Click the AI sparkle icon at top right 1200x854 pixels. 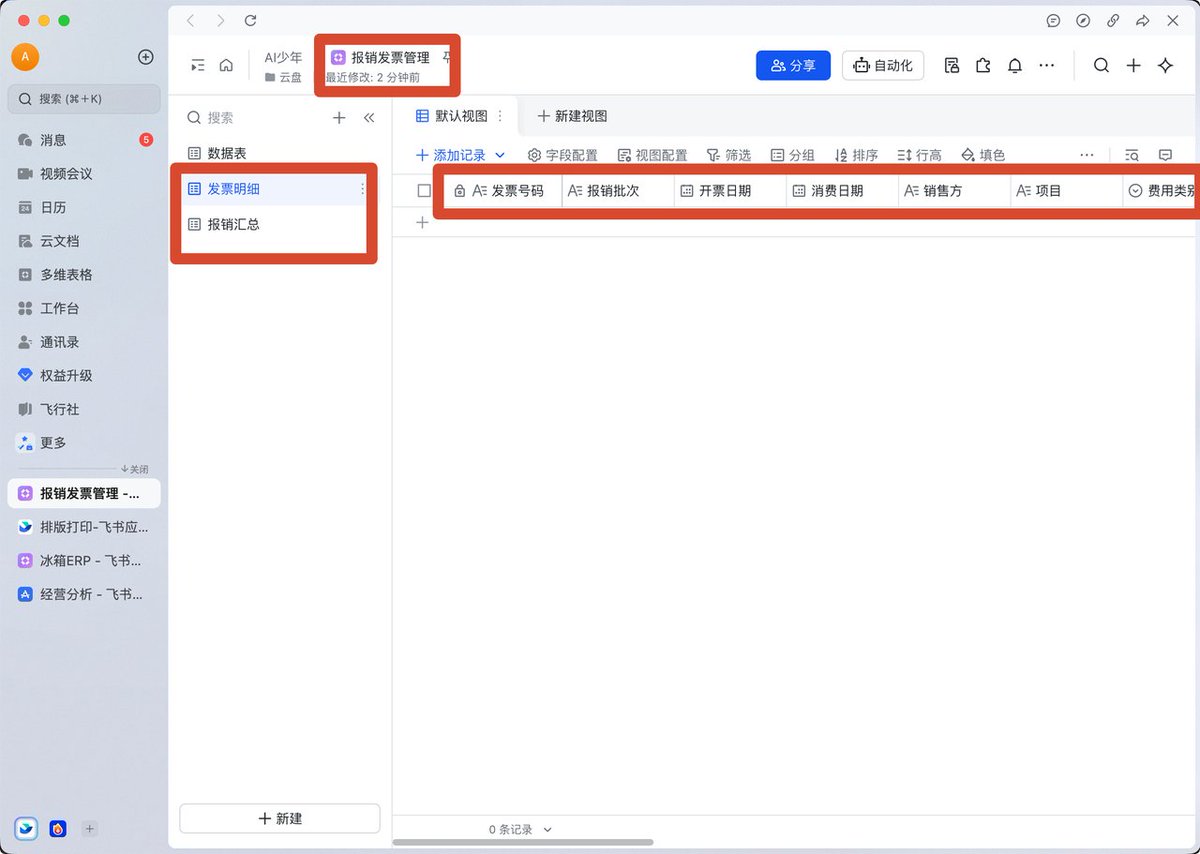(x=1165, y=66)
